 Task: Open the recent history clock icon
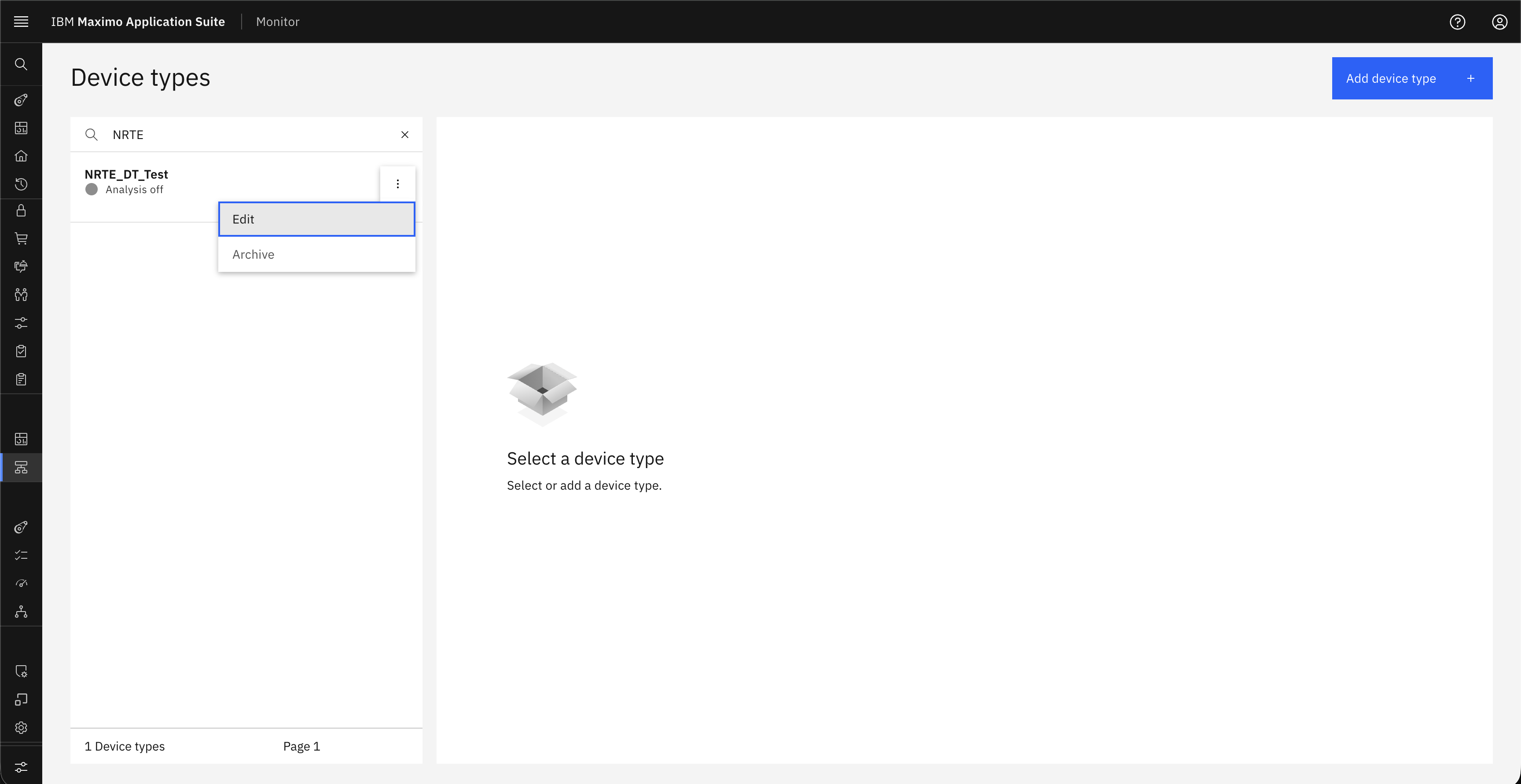point(21,184)
